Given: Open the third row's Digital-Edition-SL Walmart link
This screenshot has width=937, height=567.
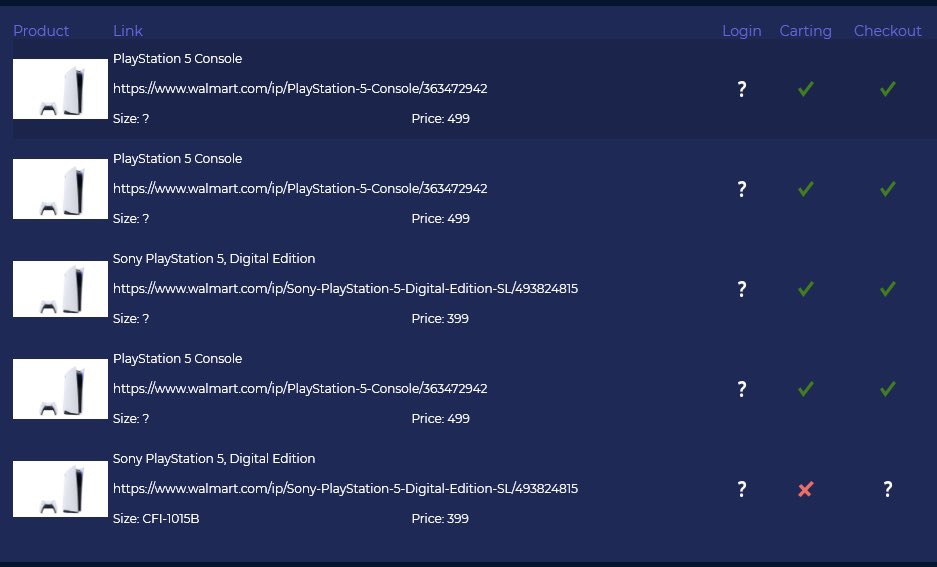Looking at the screenshot, I should pyautogui.click(x=345, y=289).
